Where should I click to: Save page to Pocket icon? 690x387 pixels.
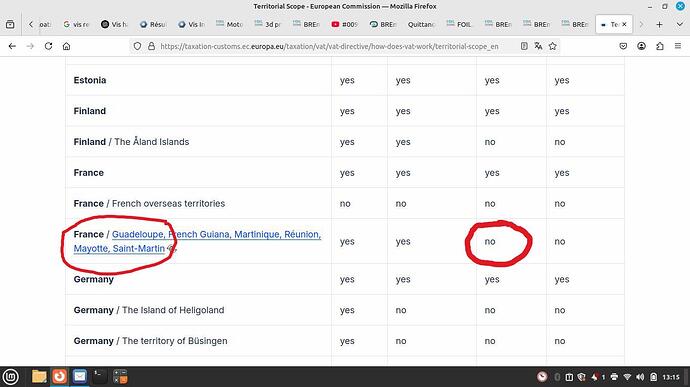tap(623, 46)
